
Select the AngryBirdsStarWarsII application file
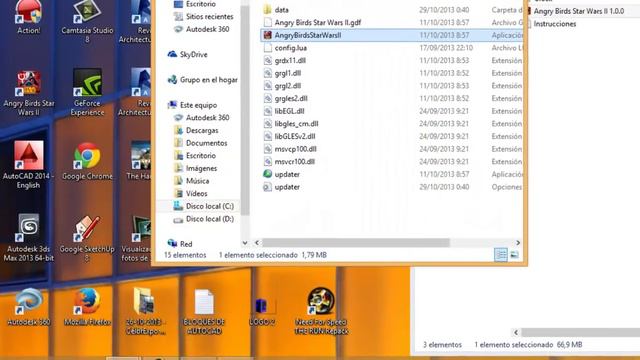391,35
